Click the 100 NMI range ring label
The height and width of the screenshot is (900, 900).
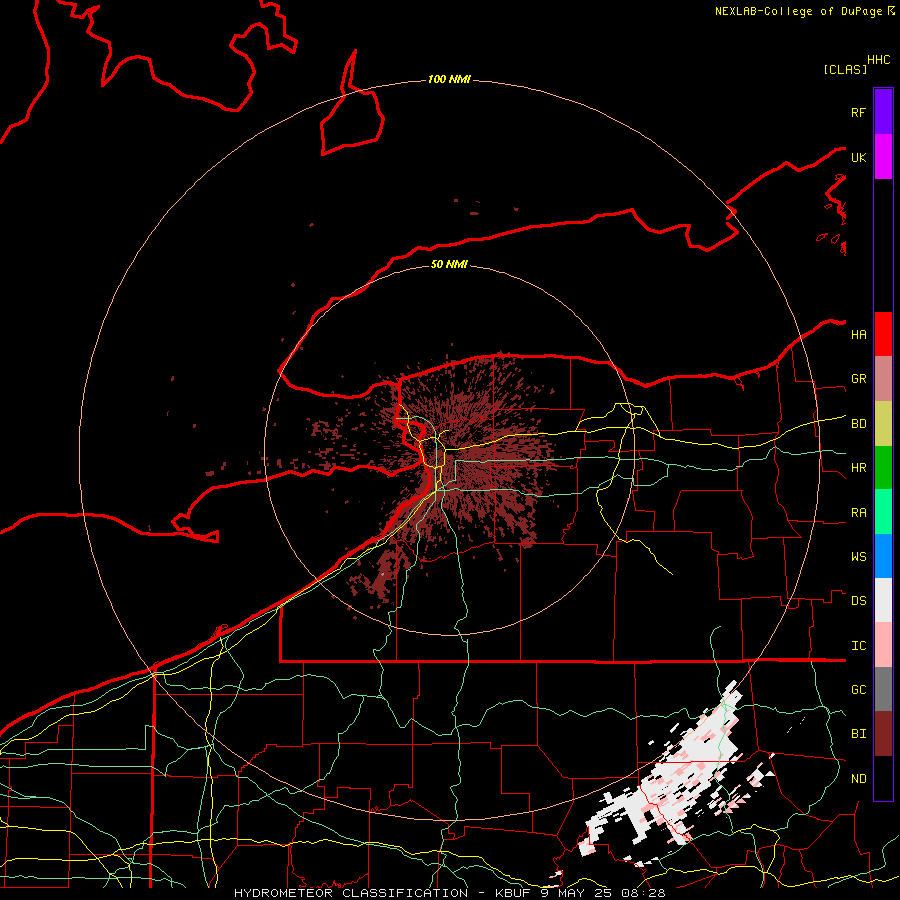coord(449,79)
